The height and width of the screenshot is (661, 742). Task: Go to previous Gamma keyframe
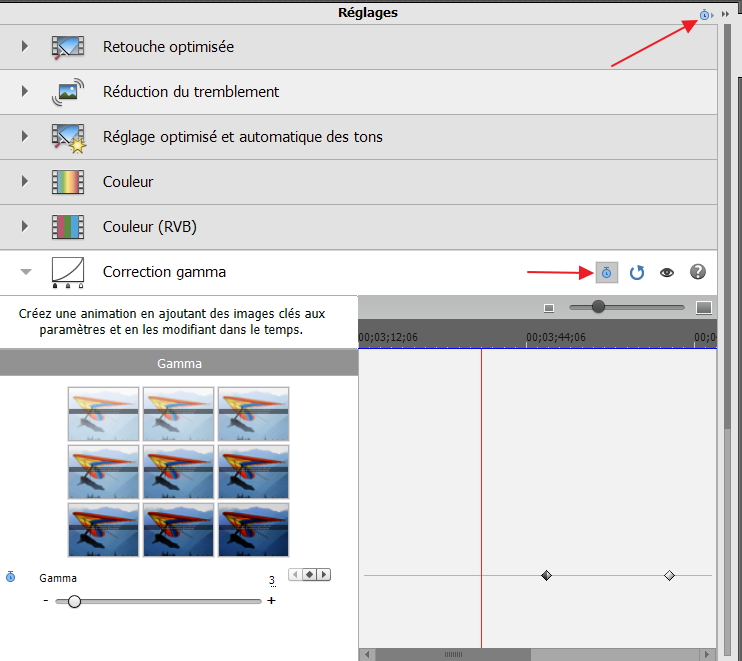coord(295,575)
